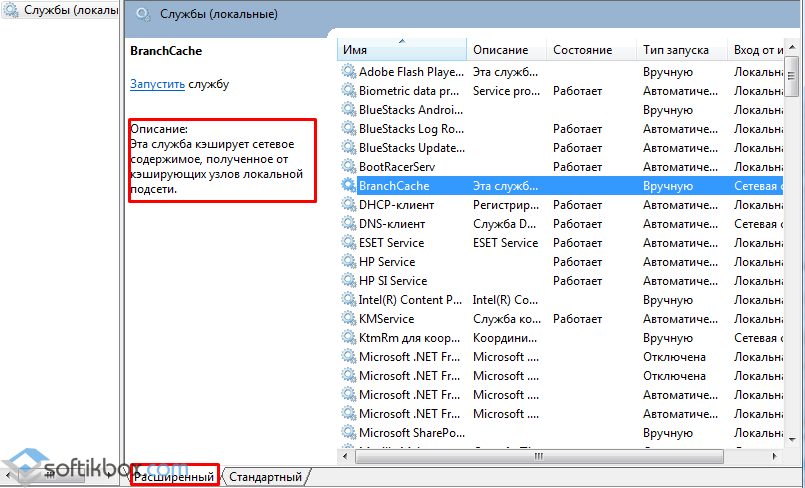Click the Запустить link to start service
Image resolution: width=805 pixels, height=488 pixels.
157,84
